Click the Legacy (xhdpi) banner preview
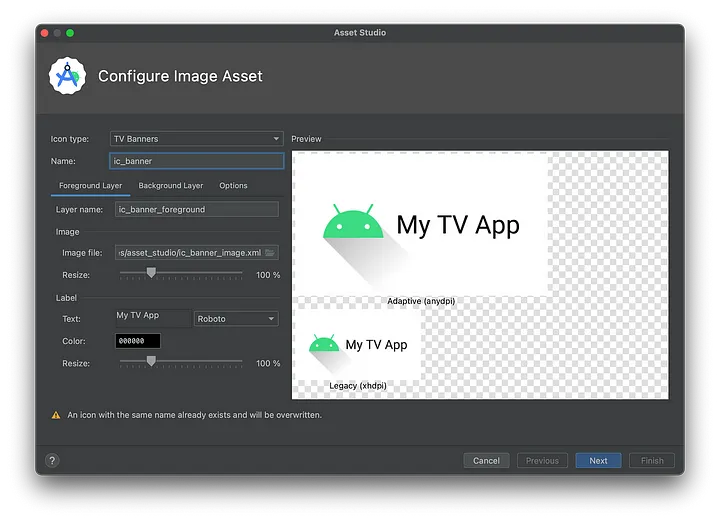This screenshot has width=720, height=522. pyautogui.click(x=357, y=345)
